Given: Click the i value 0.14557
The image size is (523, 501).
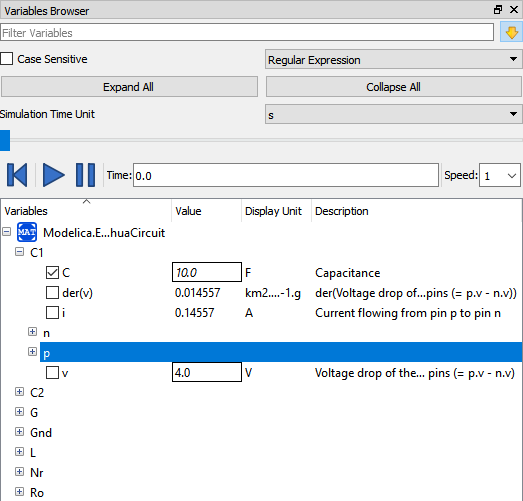Looking at the screenshot, I should [194, 313].
